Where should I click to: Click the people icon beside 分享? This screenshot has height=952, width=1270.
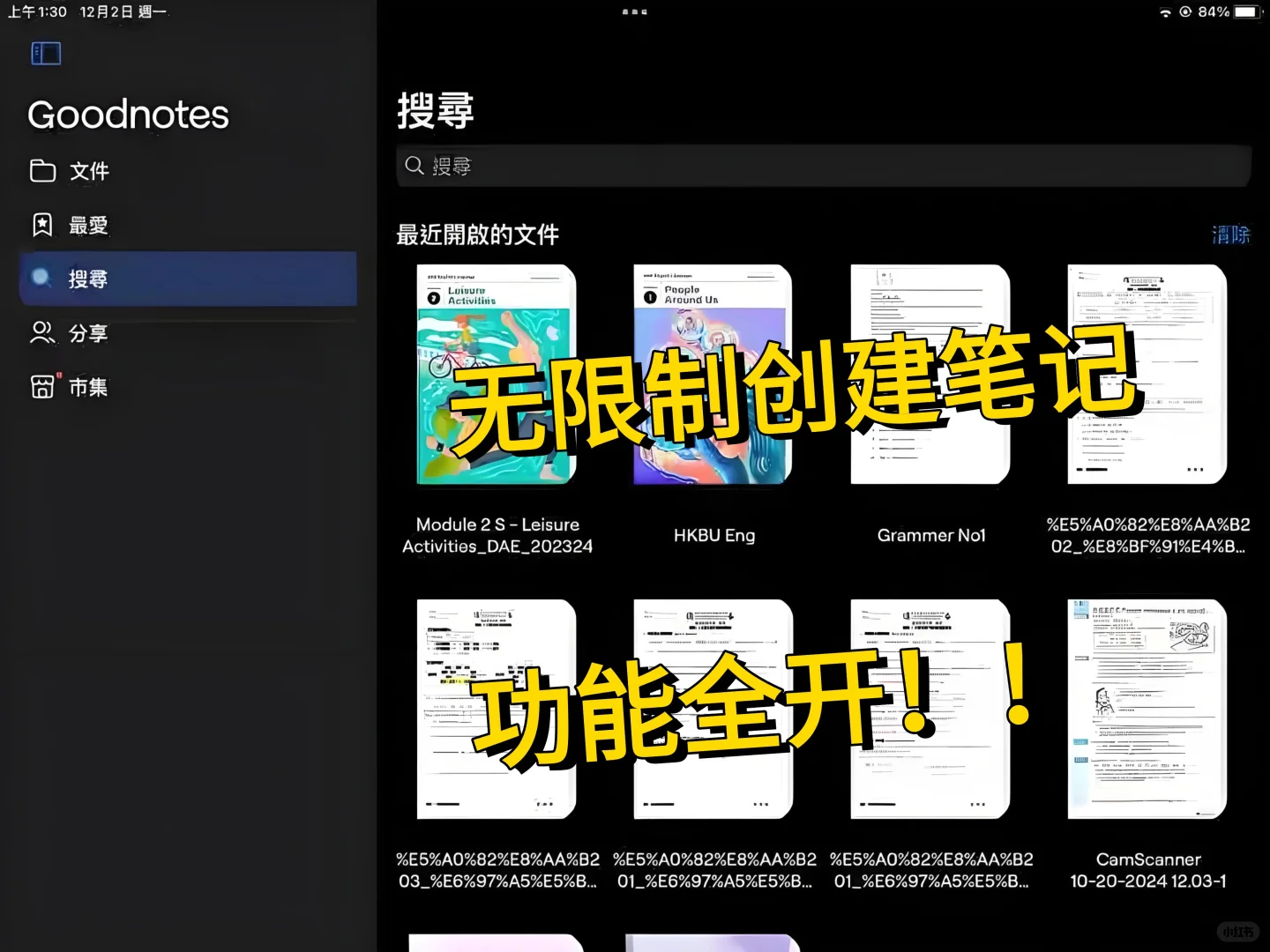pos(42,333)
